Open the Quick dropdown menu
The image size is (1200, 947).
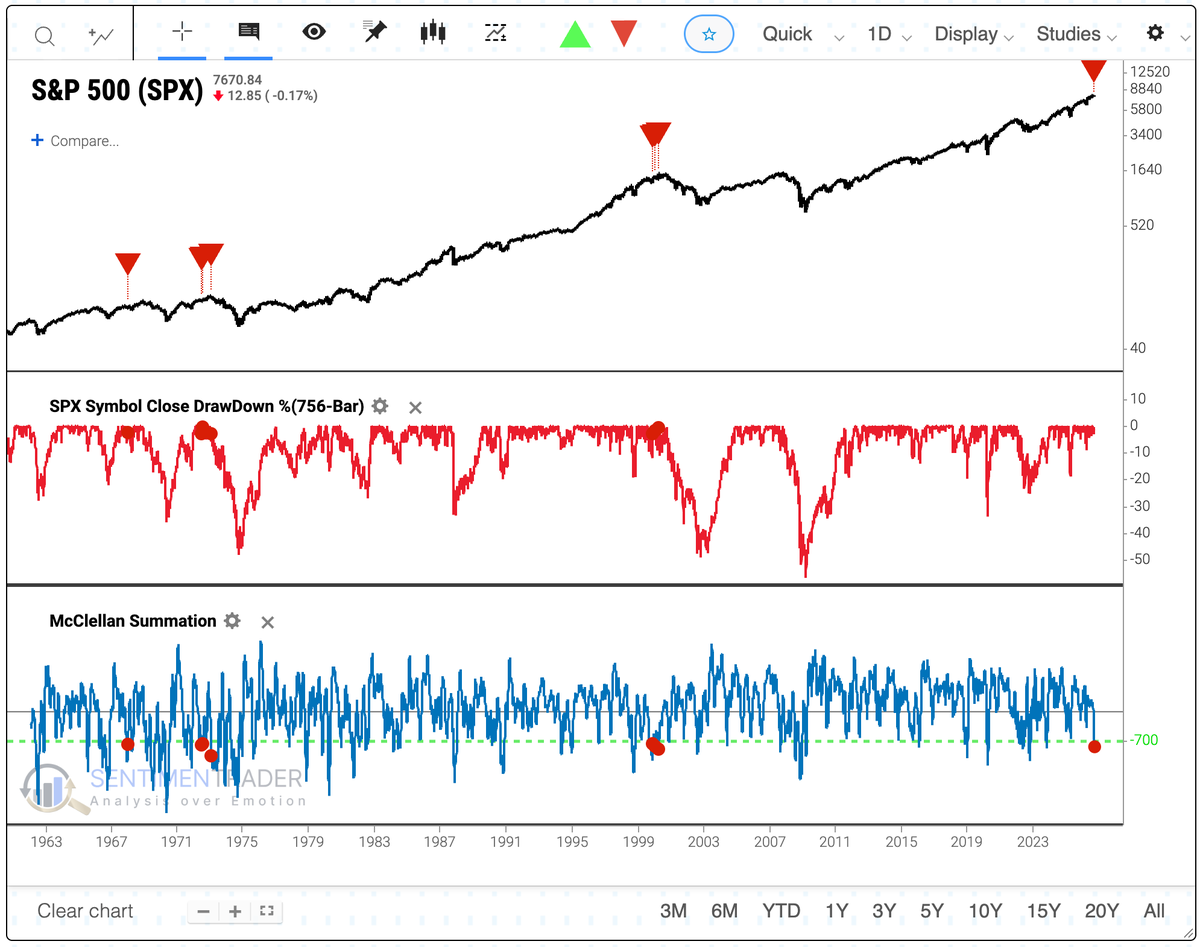click(803, 34)
